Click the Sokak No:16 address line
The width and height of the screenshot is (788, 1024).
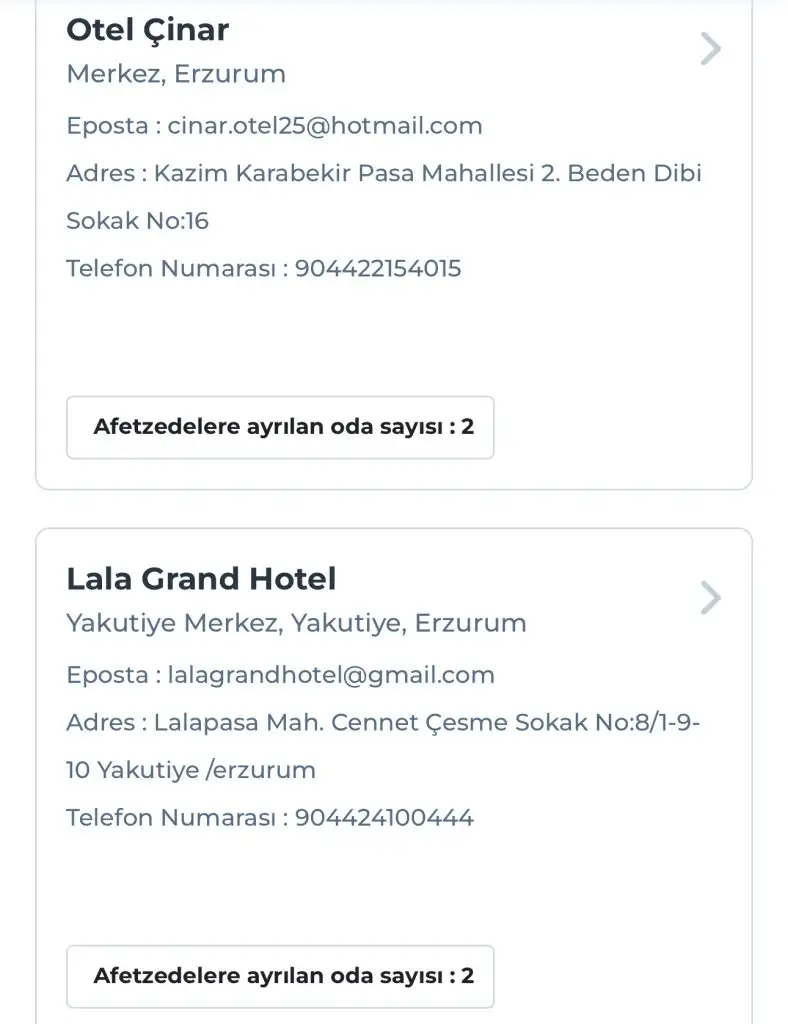tap(137, 220)
